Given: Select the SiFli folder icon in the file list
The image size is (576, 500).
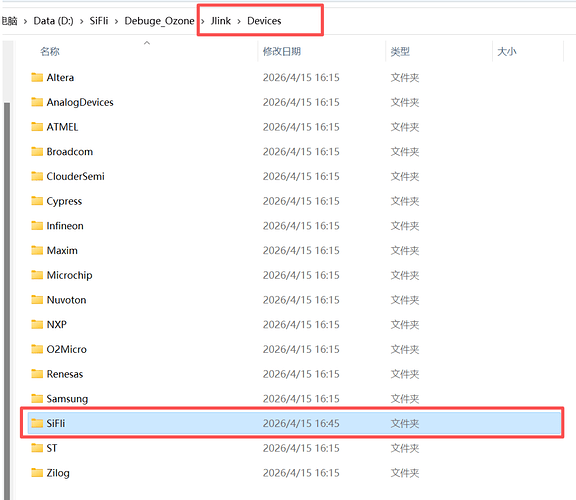Looking at the screenshot, I should (37, 423).
